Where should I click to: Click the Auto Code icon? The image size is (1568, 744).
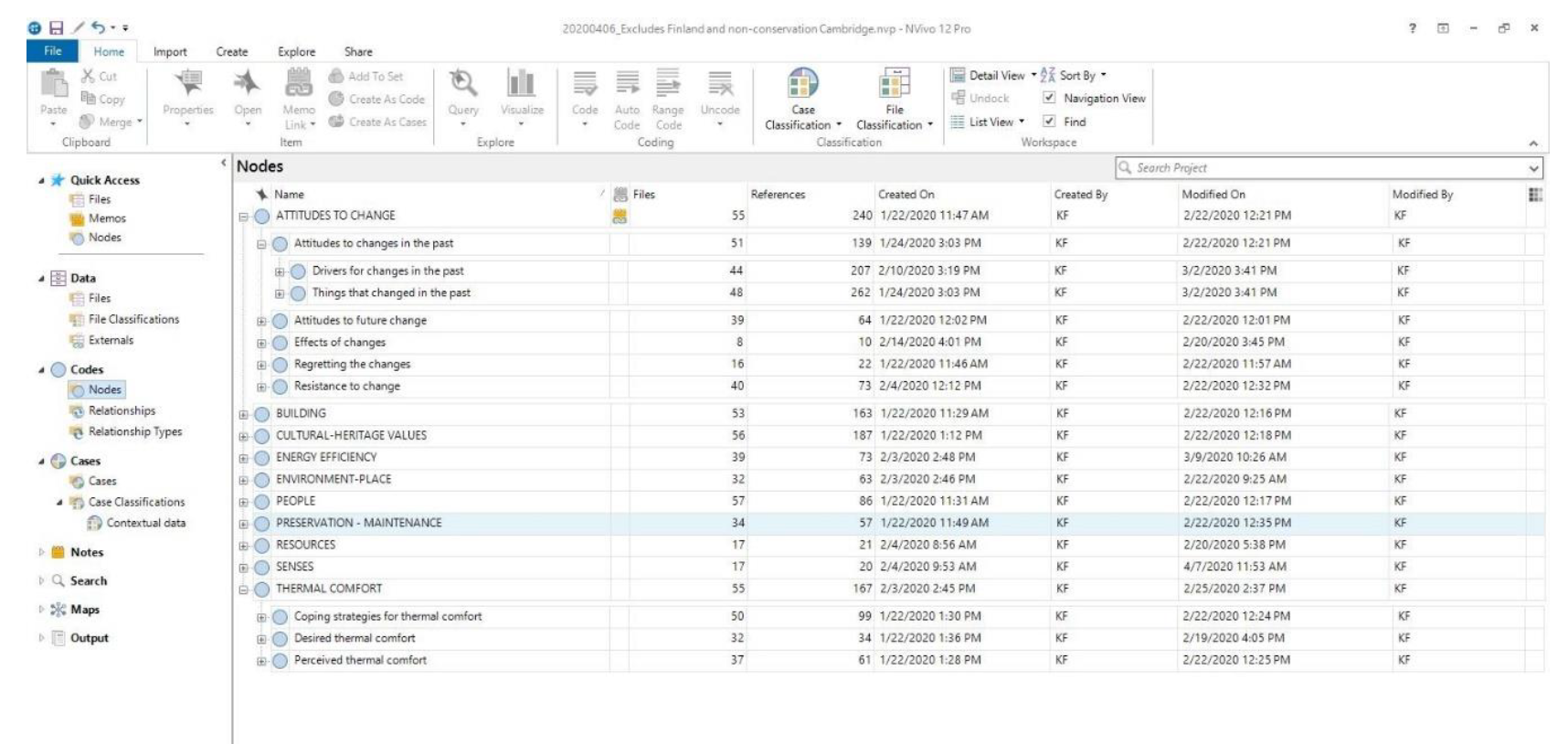click(x=627, y=84)
